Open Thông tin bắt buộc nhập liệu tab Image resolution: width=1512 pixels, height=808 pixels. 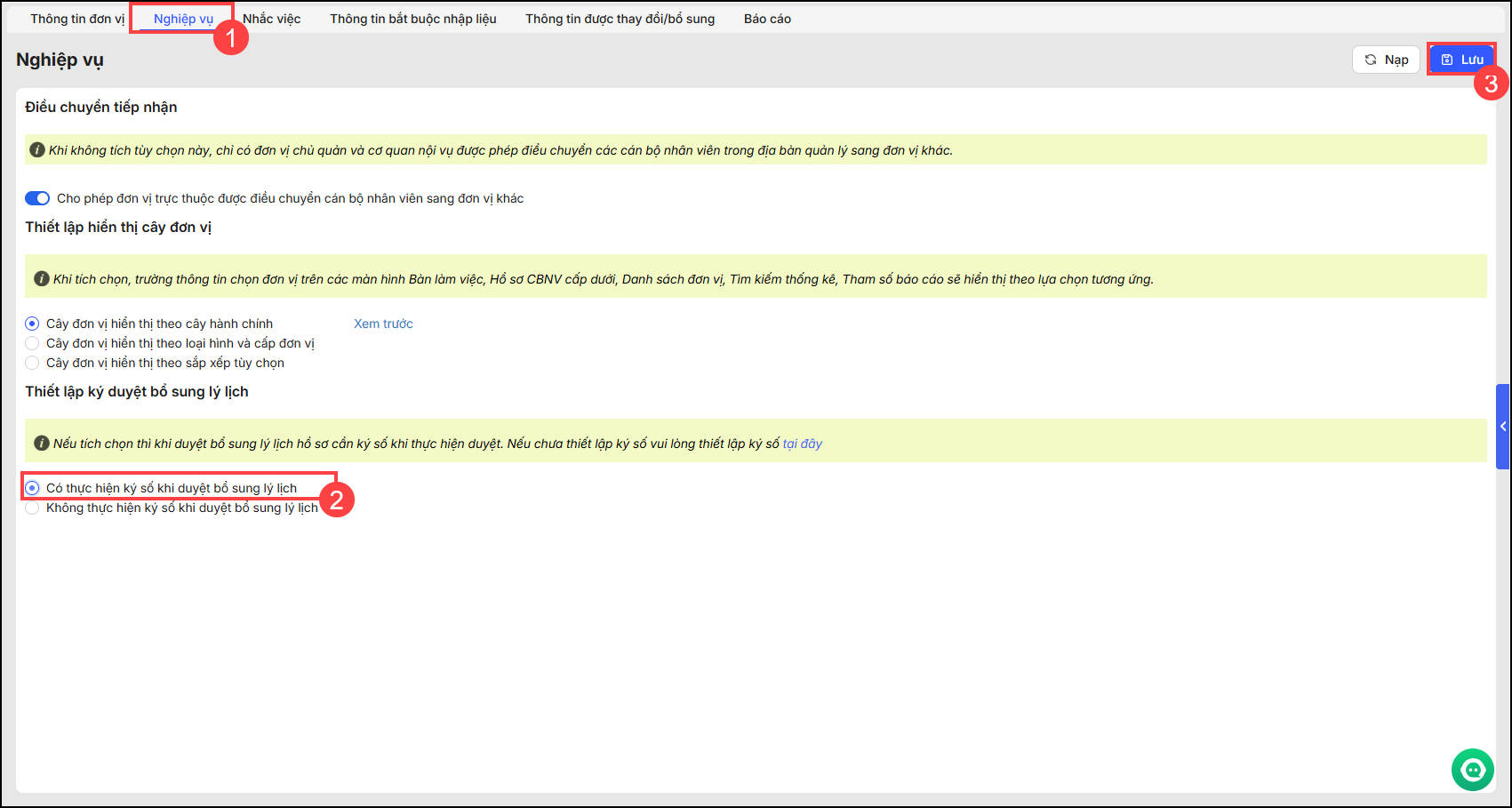pyautogui.click(x=413, y=19)
